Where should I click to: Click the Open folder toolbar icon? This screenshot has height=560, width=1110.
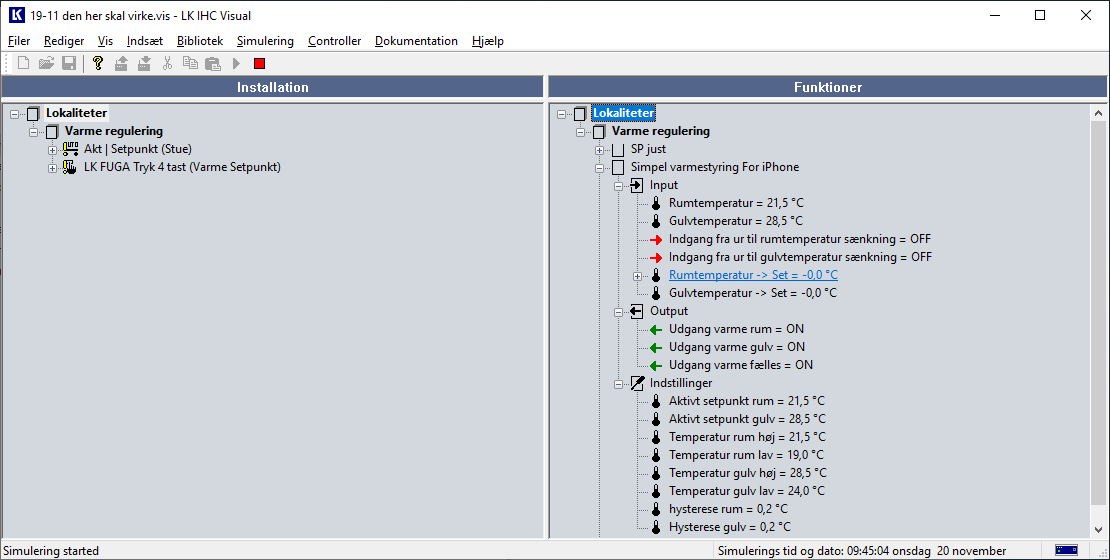tap(46, 63)
